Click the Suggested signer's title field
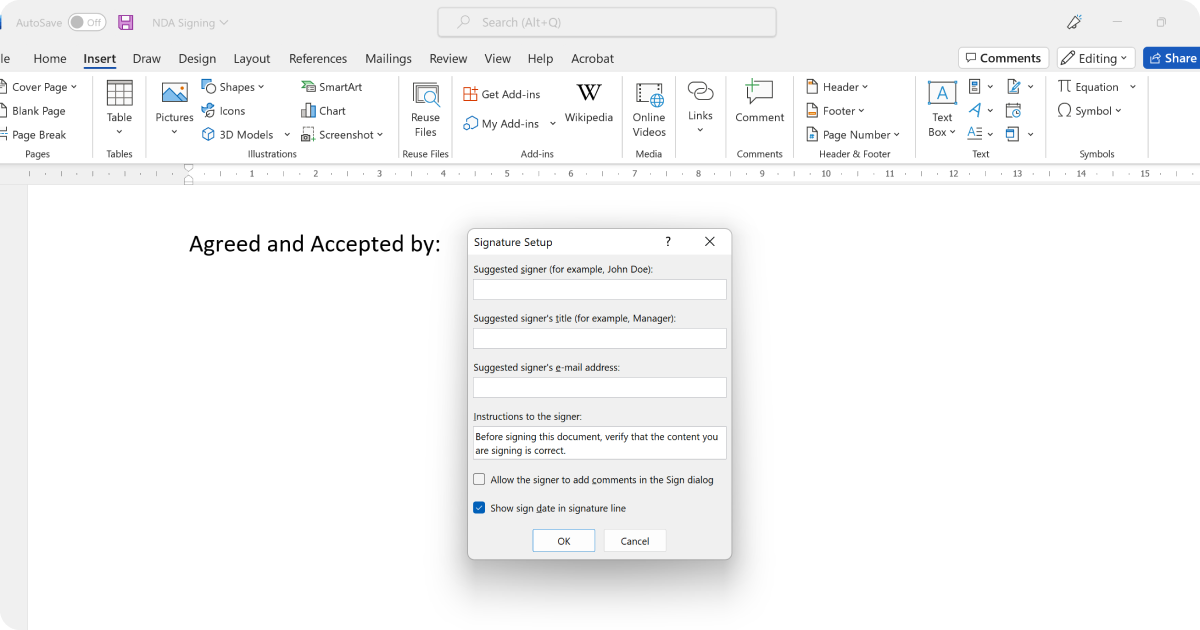This screenshot has width=1200, height=630. [x=600, y=339]
